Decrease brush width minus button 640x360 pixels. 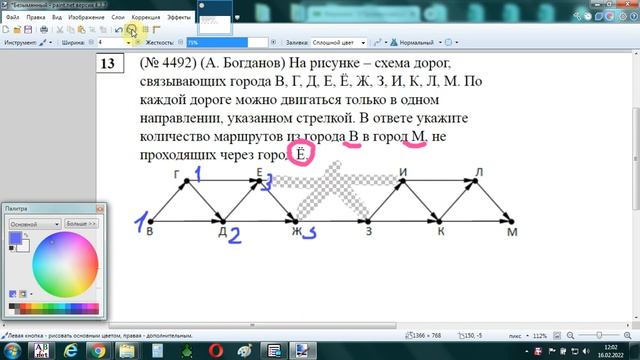coord(91,42)
